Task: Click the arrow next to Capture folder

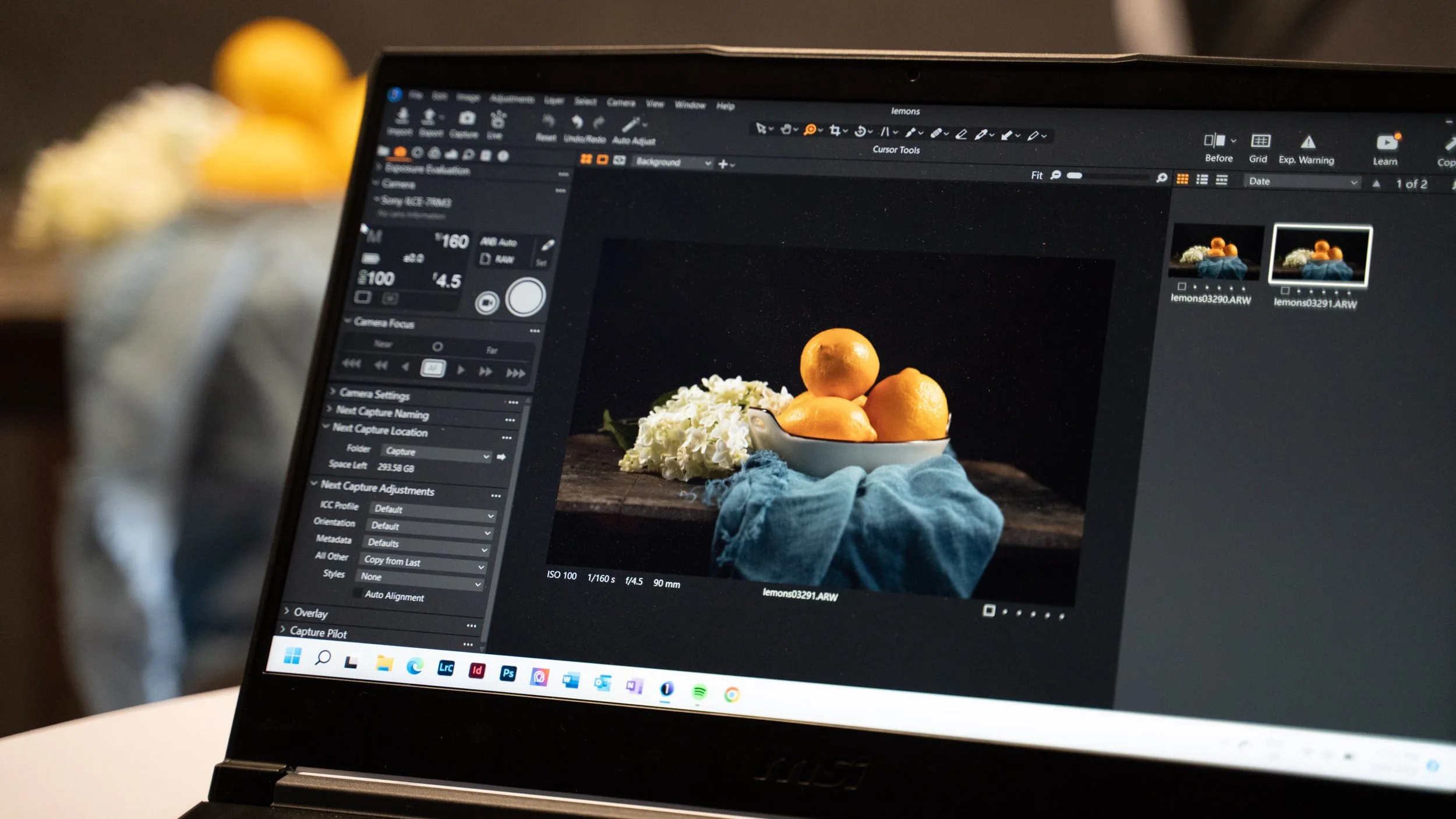Action: (x=501, y=457)
